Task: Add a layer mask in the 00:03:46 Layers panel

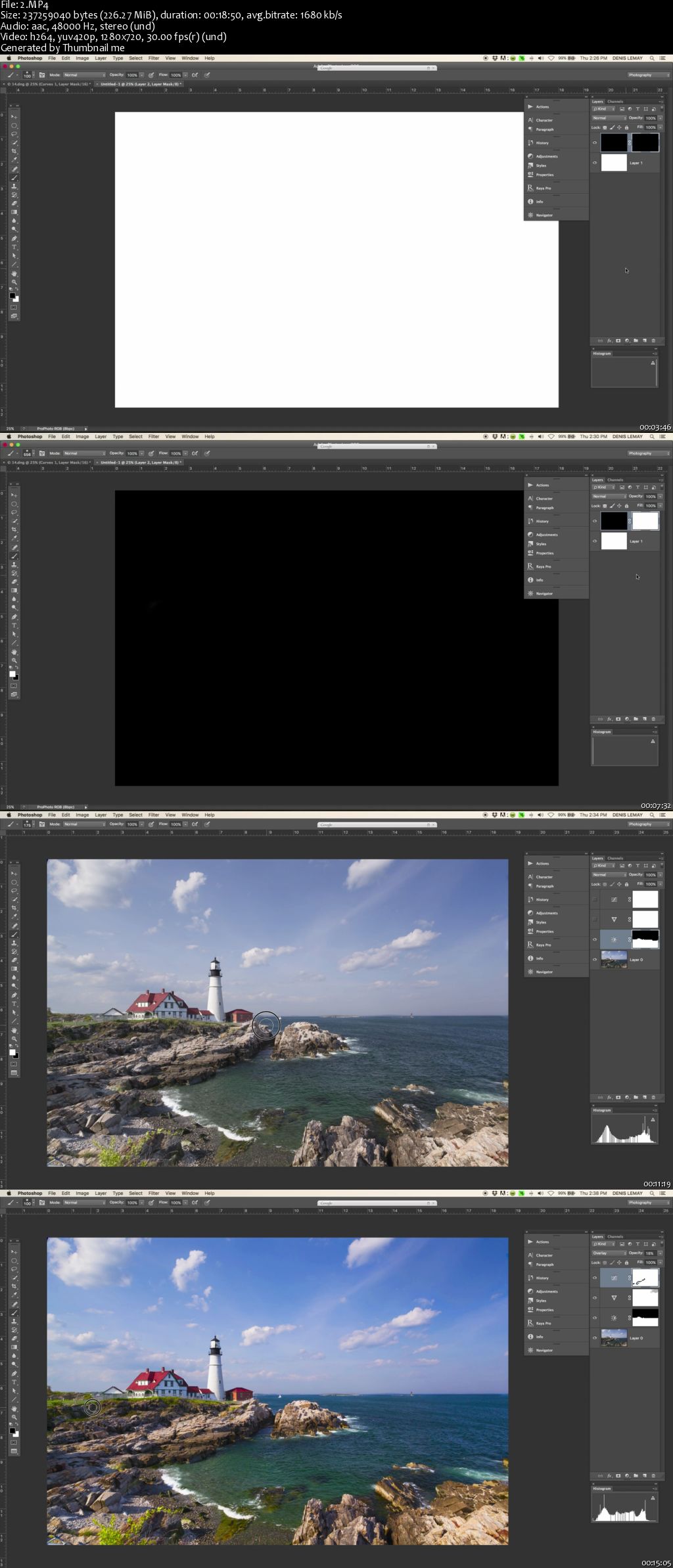Action: 618,340
